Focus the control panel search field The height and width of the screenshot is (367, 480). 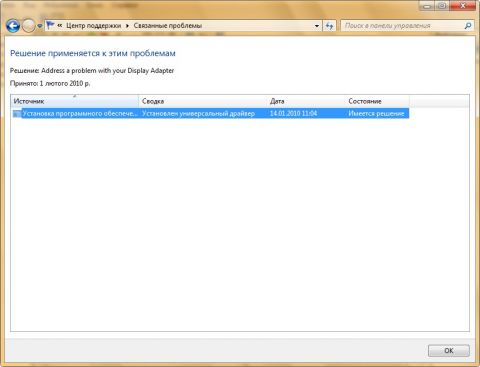tap(402, 26)
